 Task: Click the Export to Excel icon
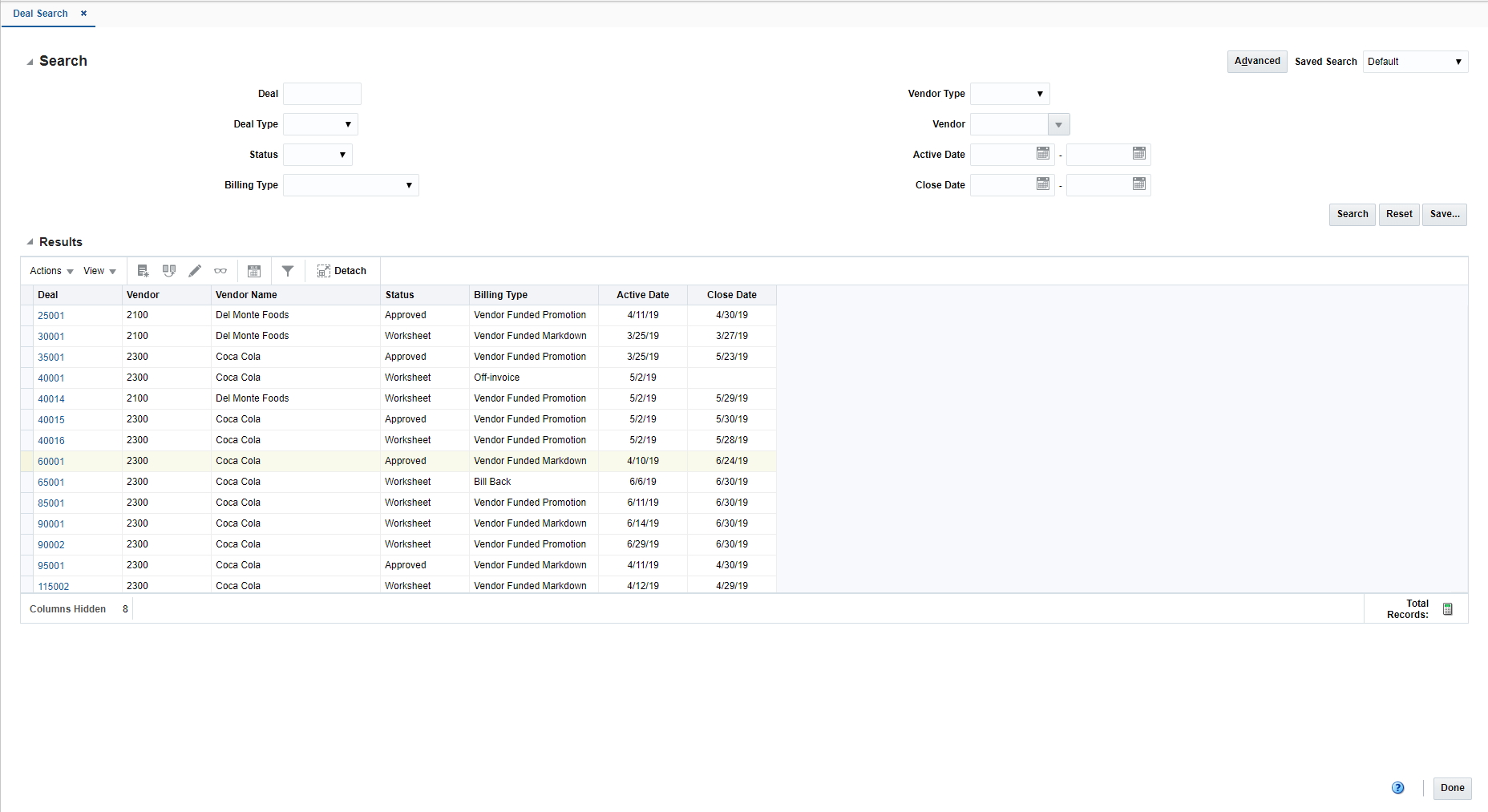pyautogui.click(x=254, y=271)
